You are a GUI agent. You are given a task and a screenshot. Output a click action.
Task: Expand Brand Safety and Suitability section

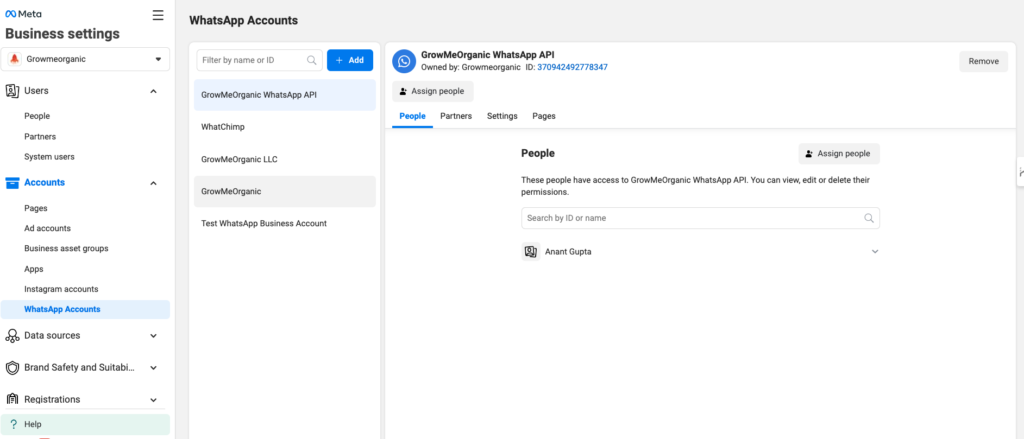point(153,368)
